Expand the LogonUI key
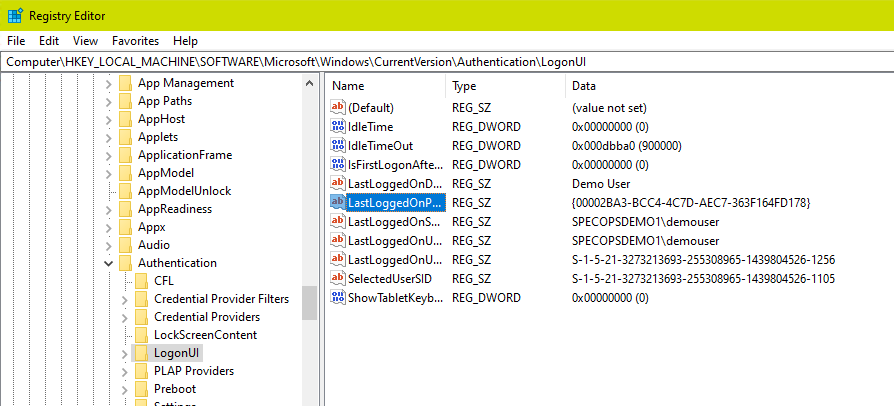Screen dimensions: 894x406 point(124,354)
